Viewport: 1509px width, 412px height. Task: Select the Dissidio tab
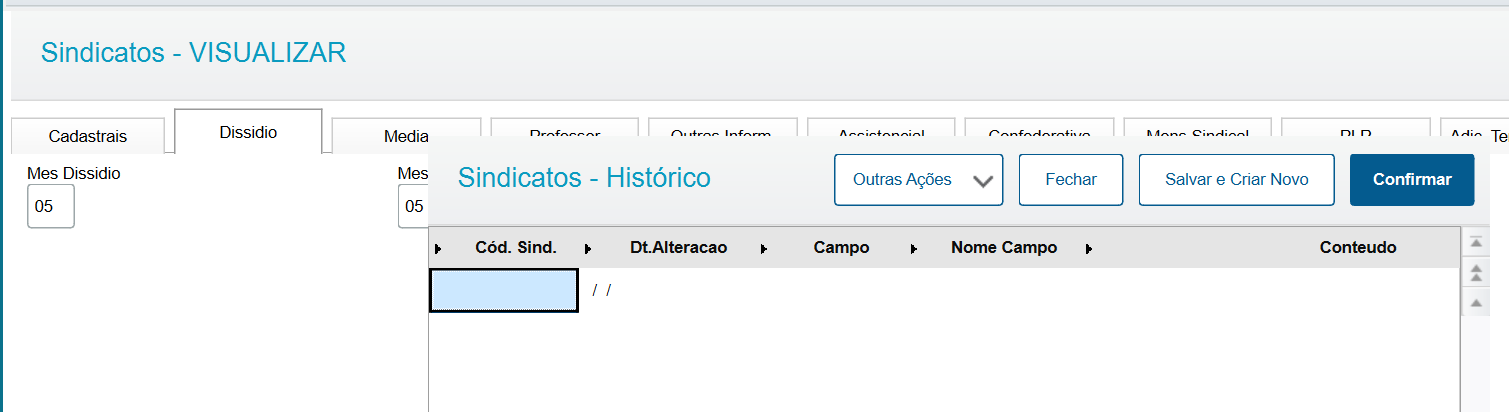point(248,132)
